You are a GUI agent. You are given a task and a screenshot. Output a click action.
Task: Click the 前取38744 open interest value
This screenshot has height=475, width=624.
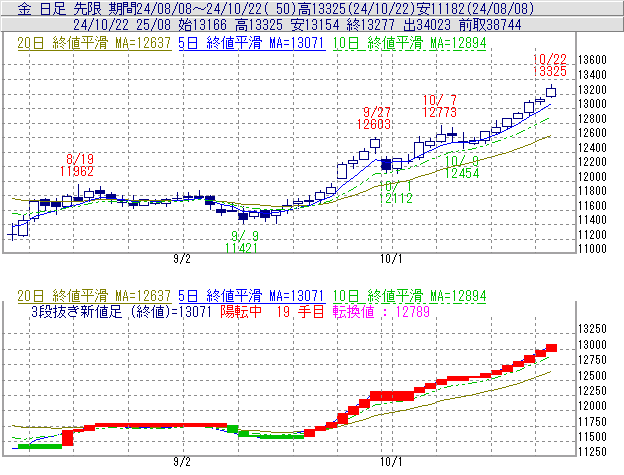tap(490, 25)
